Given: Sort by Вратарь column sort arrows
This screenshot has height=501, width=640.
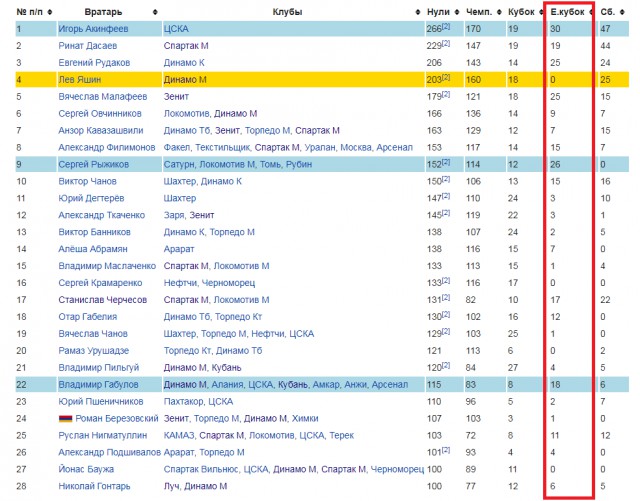Looking at the screenshot, I should pyautogui.click(x=155, y=12).
